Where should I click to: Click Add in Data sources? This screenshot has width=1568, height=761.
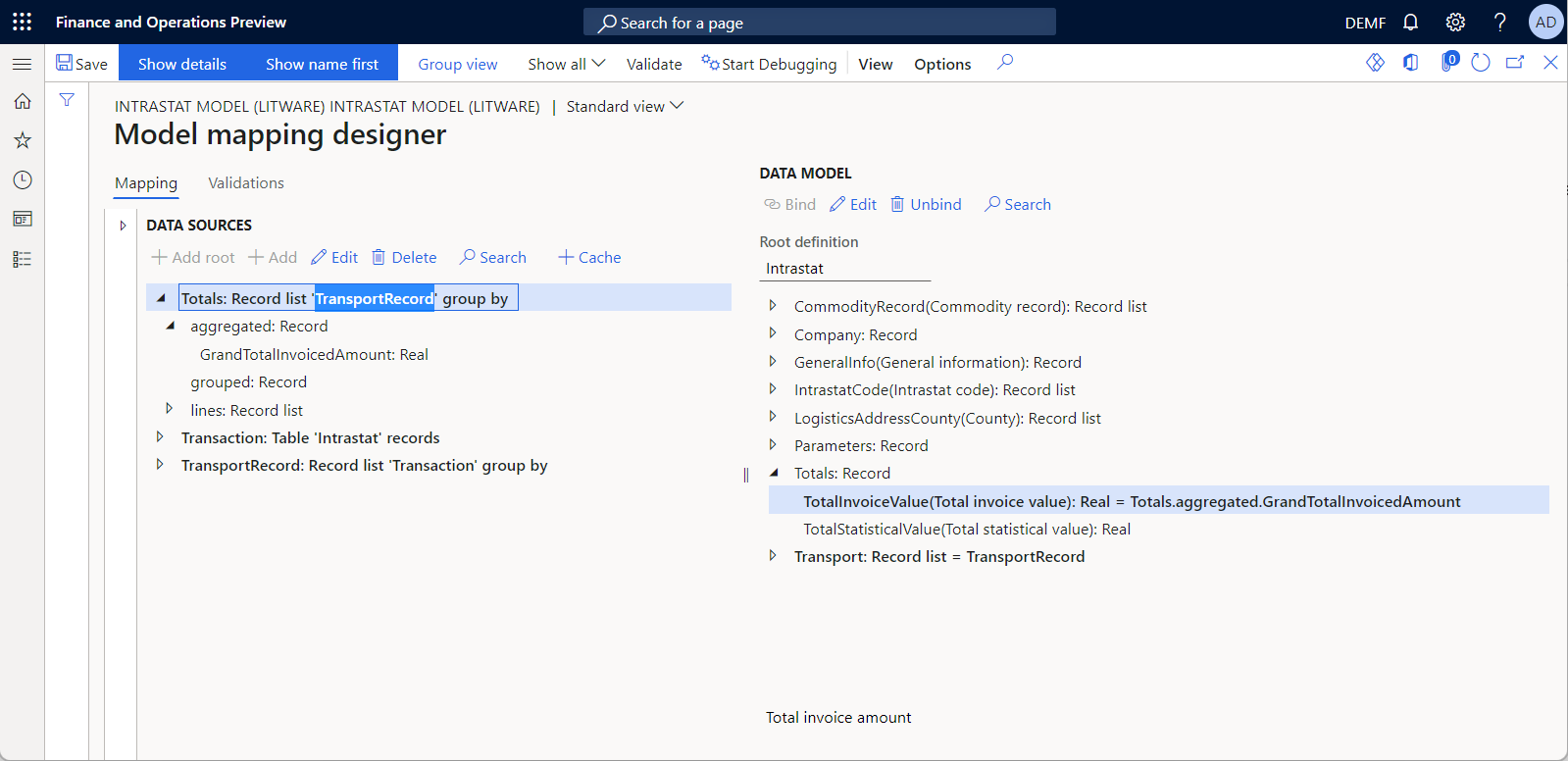273,257
